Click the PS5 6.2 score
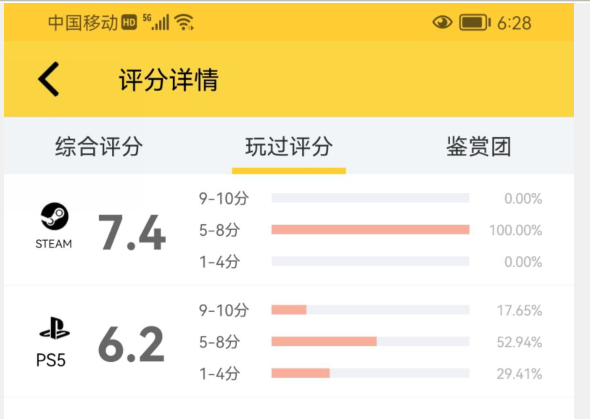Screen dimensions: 590x419 point(131,344)
